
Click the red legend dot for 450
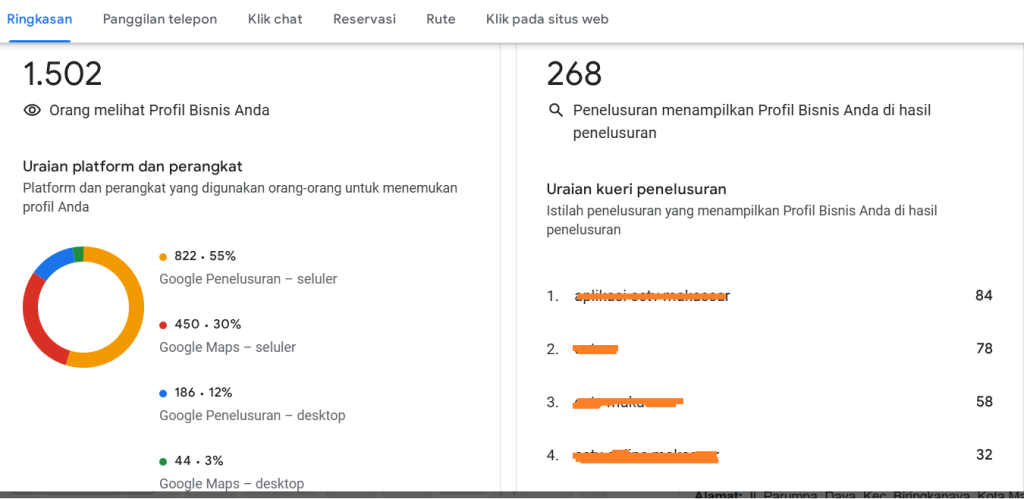164,325
